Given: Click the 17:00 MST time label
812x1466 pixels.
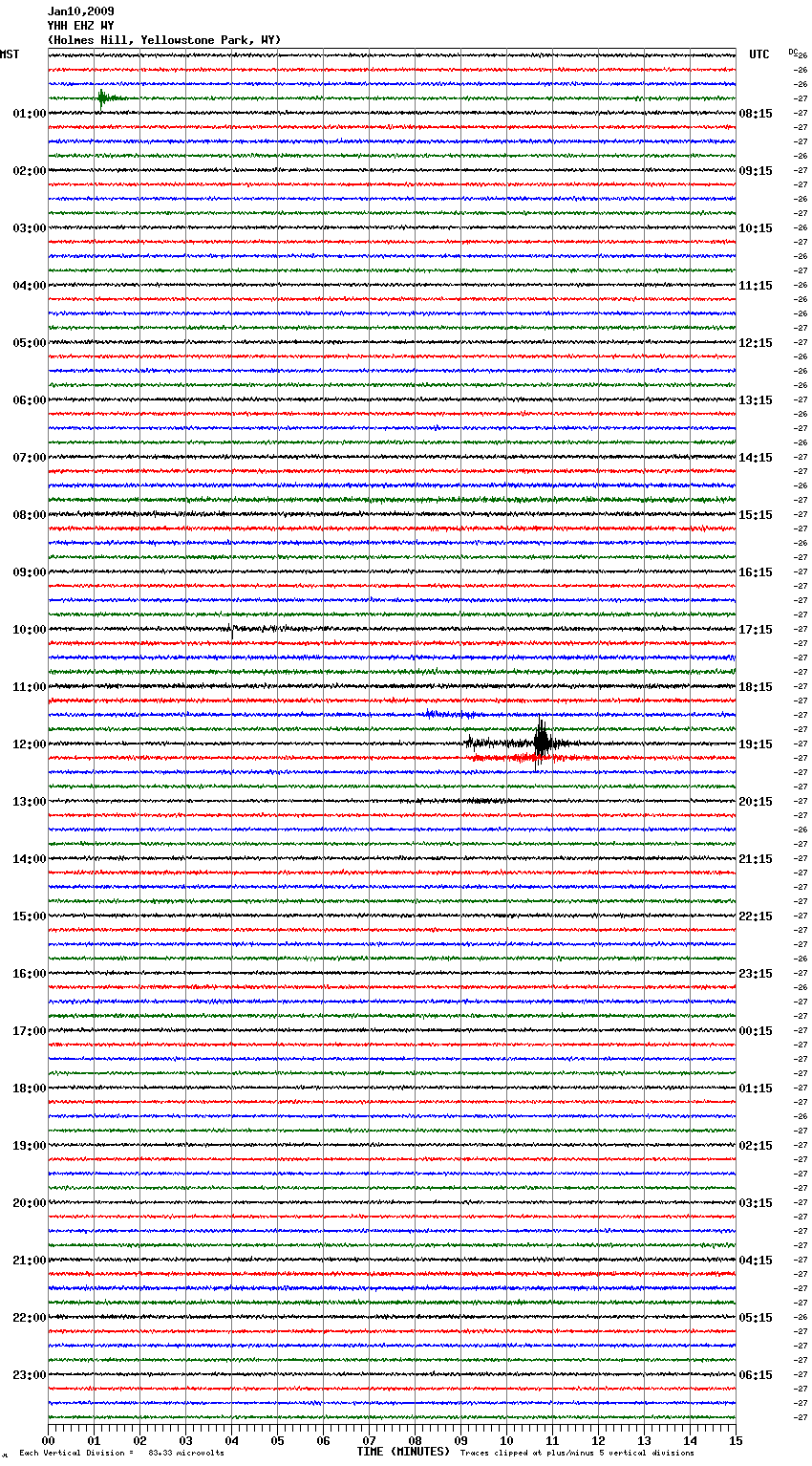Looking at the screenshot, I should tap(30, 1031).
